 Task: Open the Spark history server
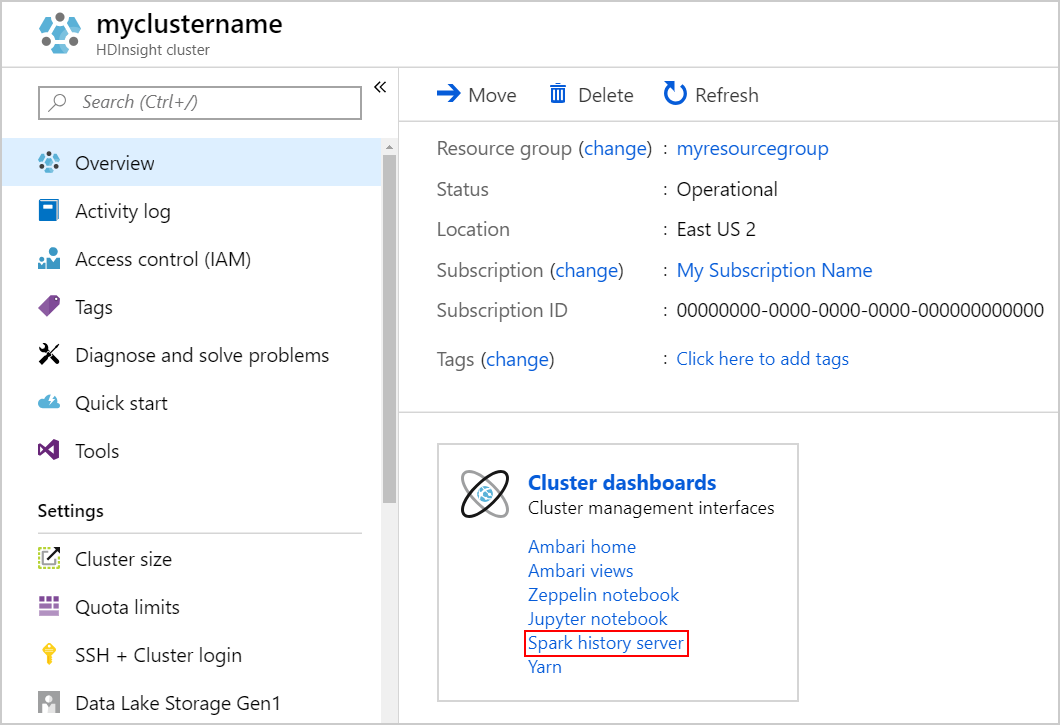point(606,643)
